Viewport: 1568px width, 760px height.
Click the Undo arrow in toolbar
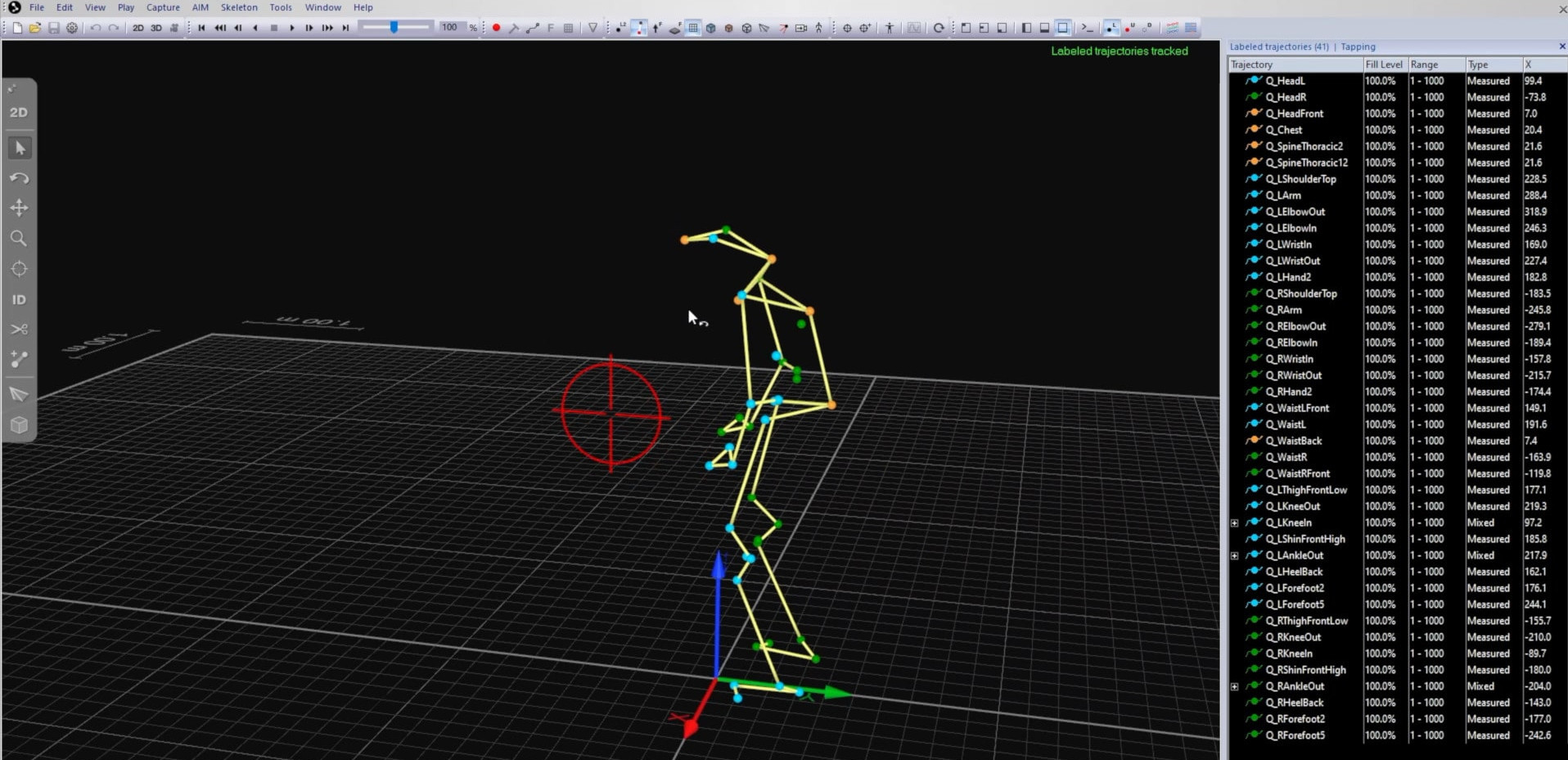96,28
